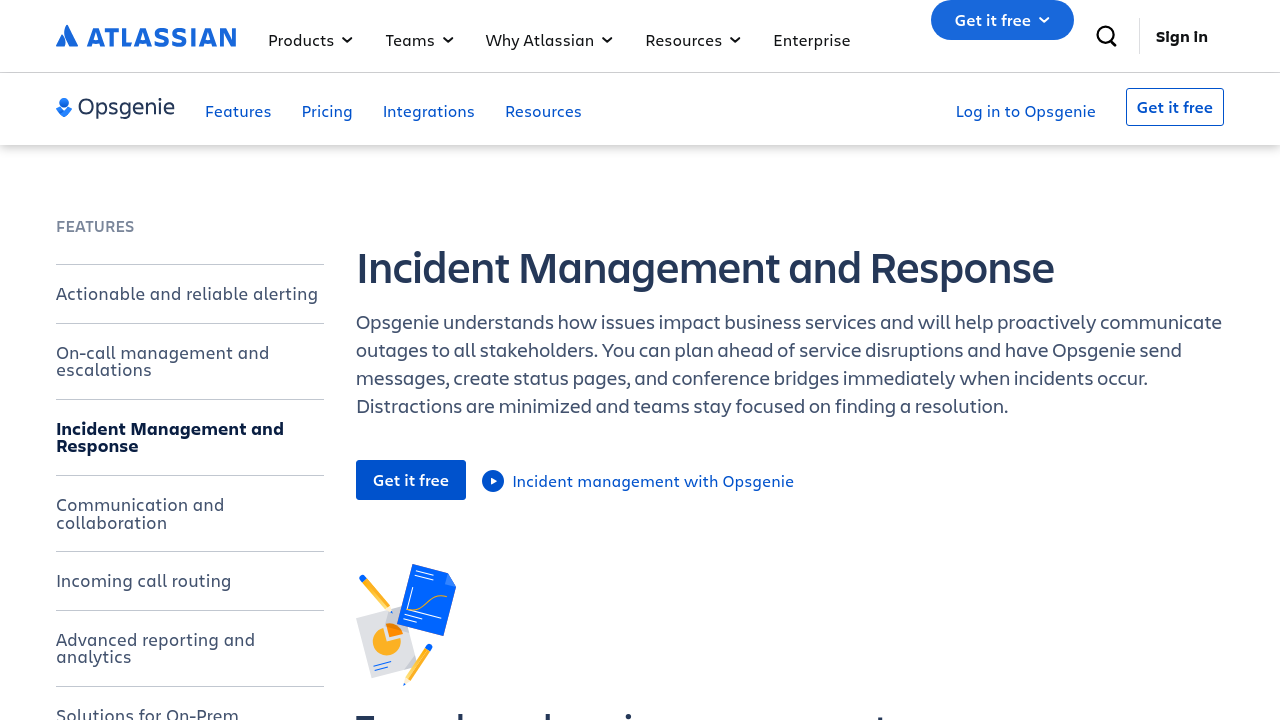The image size is (1280, 720).
Task: Expand the Teams dropdown menu
Action: tap(419, 40)
